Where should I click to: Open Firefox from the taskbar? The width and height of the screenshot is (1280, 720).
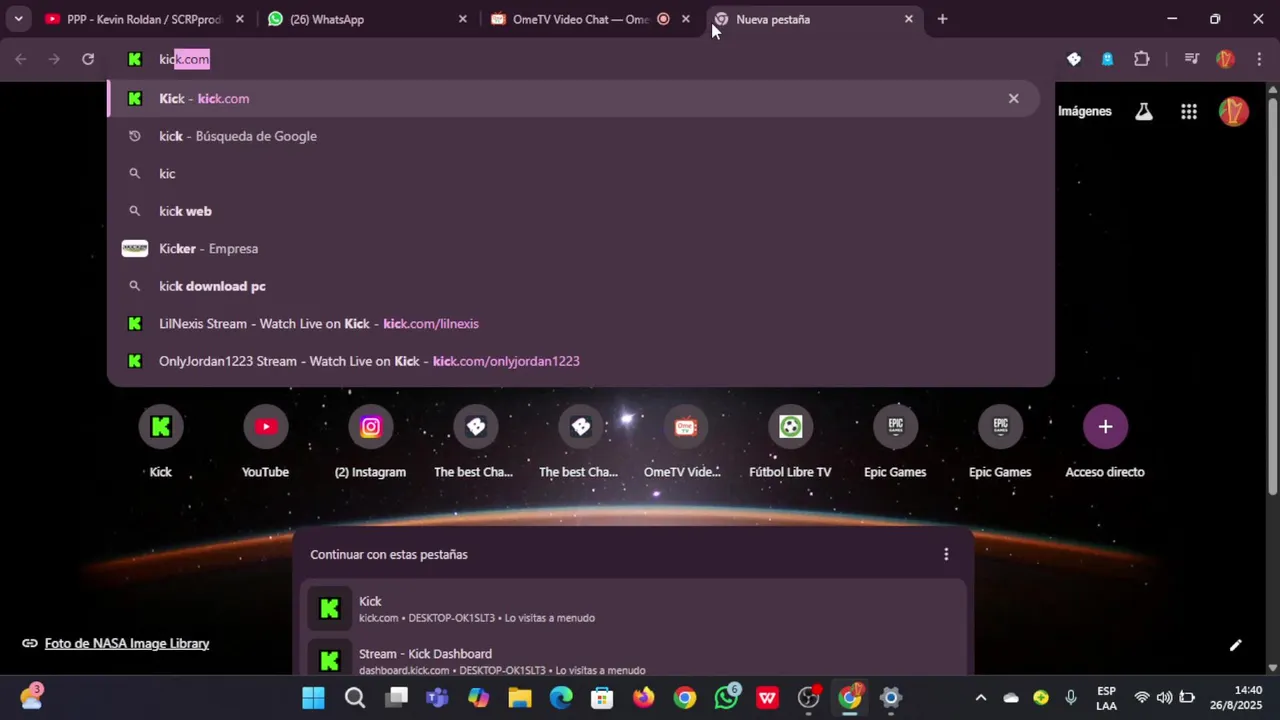click(x=643, y=697)
